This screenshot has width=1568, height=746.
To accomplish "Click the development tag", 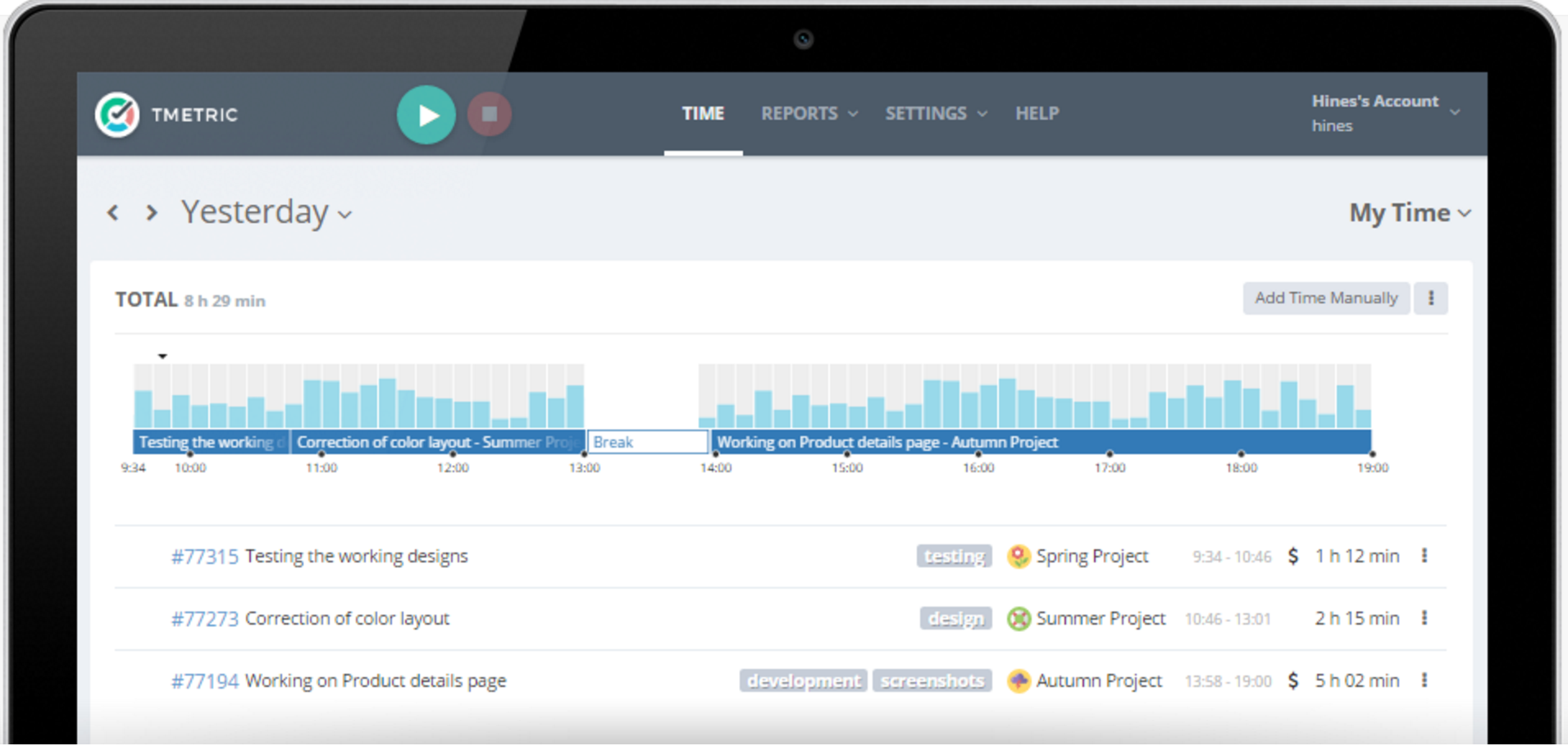I will (804, 680).
